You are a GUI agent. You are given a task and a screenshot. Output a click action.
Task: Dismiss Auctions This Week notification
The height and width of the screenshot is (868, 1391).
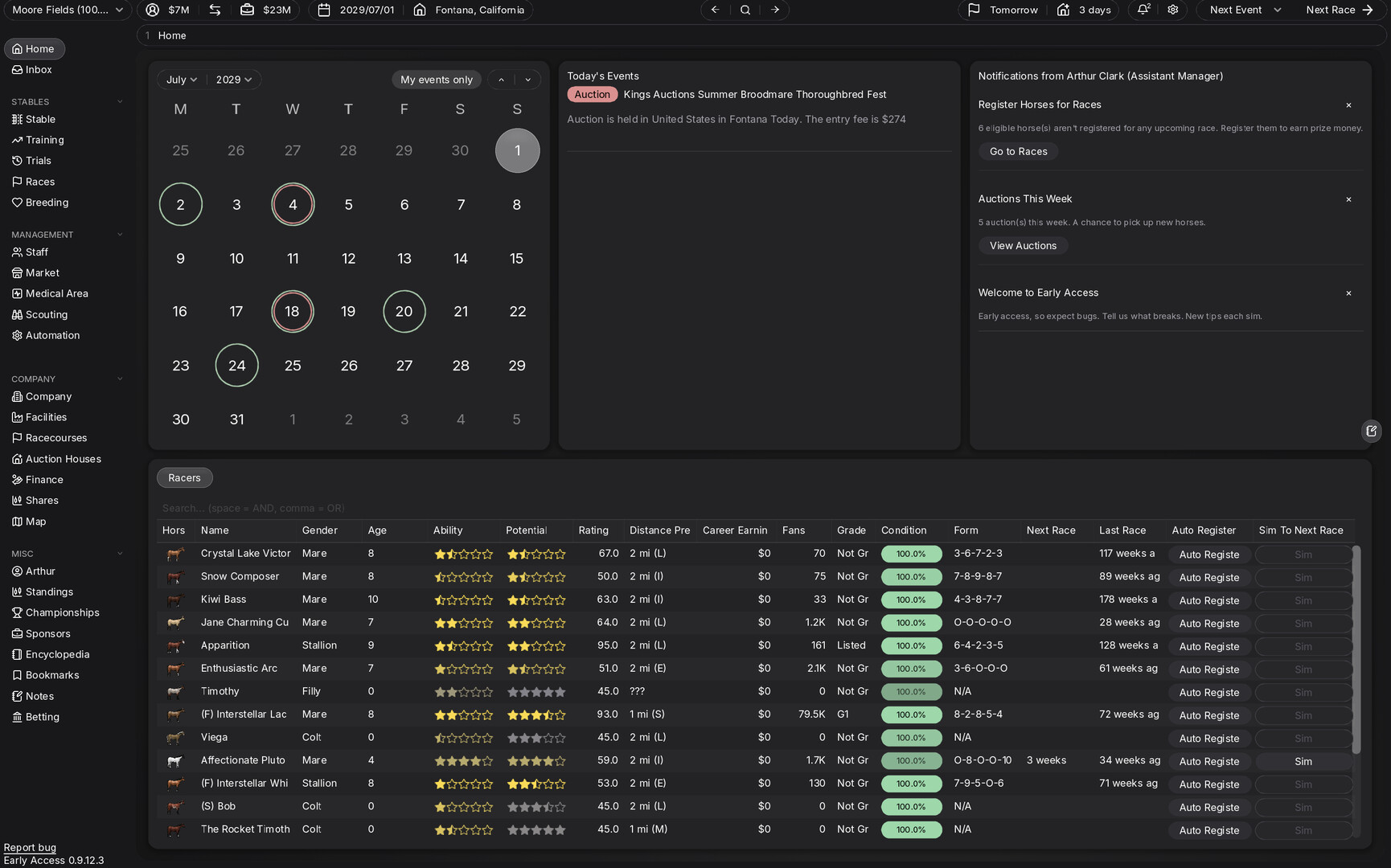coord(1348,199)
